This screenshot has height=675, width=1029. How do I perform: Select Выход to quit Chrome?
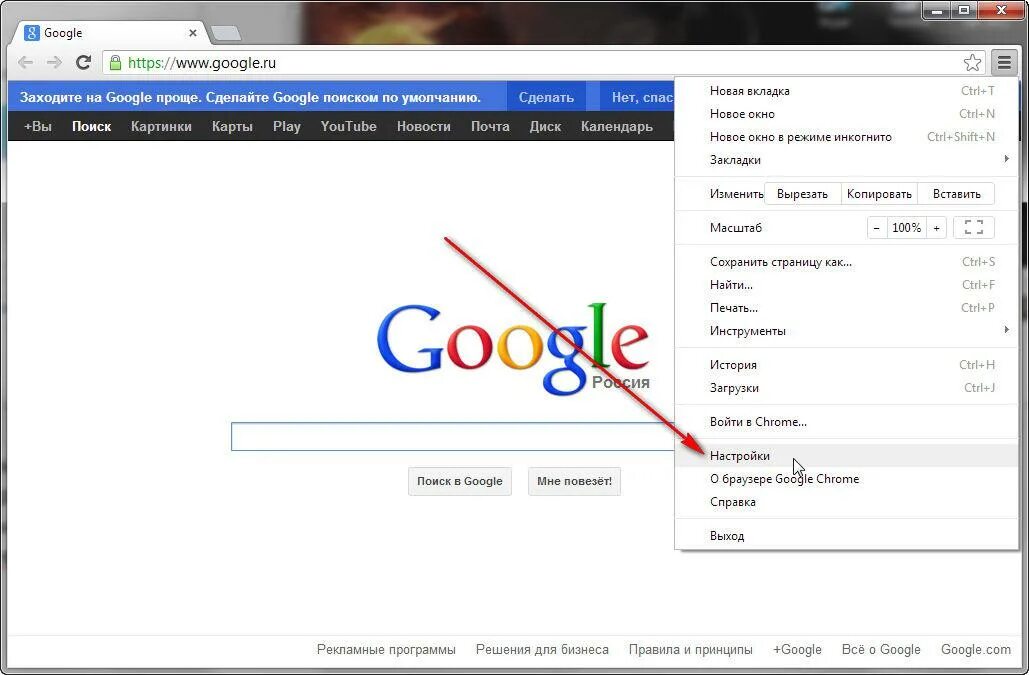coord(847,535)
